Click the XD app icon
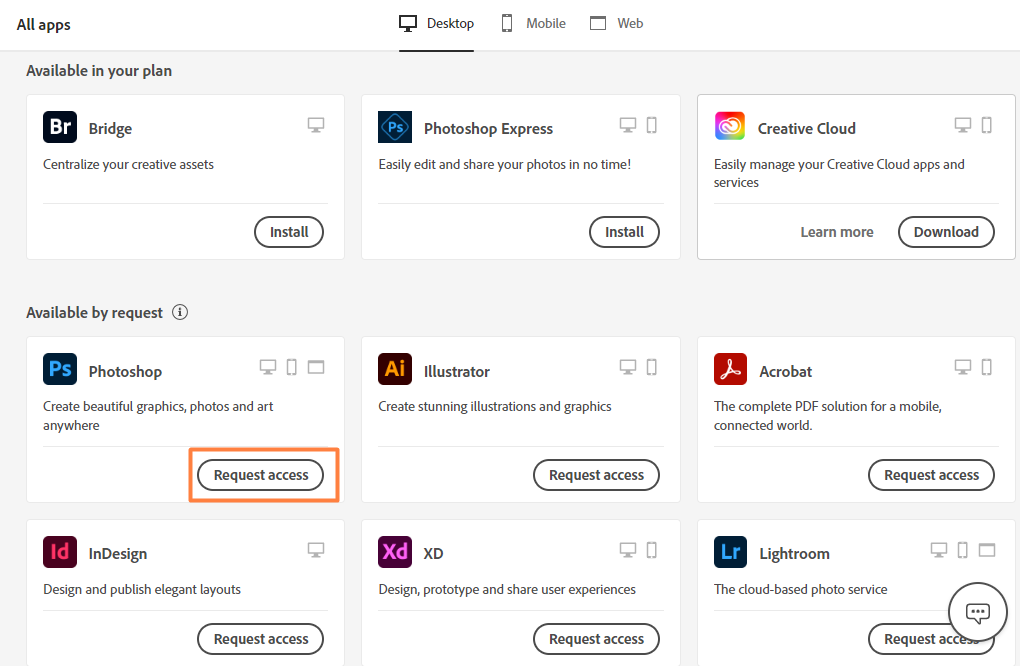Image resolution: width=1020 pixels, height=666 pixels. tap(394, 552)
